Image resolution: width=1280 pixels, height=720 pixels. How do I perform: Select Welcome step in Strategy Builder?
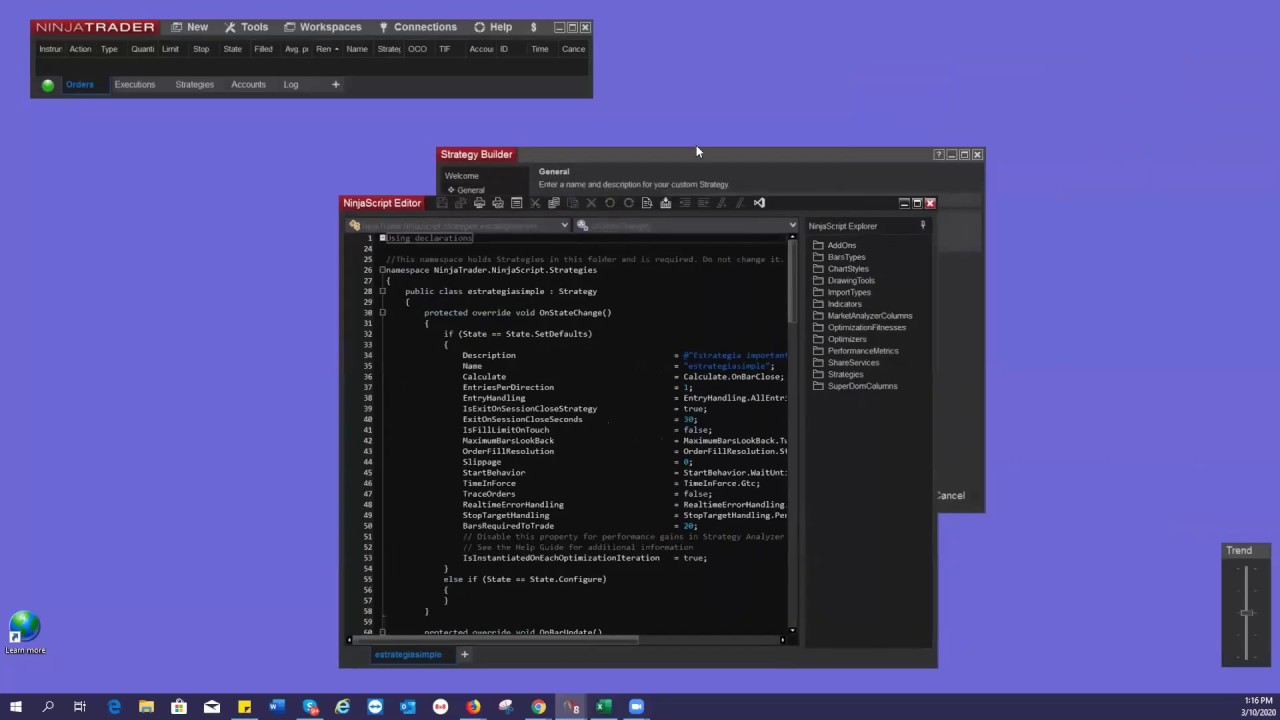pos(461,176)
